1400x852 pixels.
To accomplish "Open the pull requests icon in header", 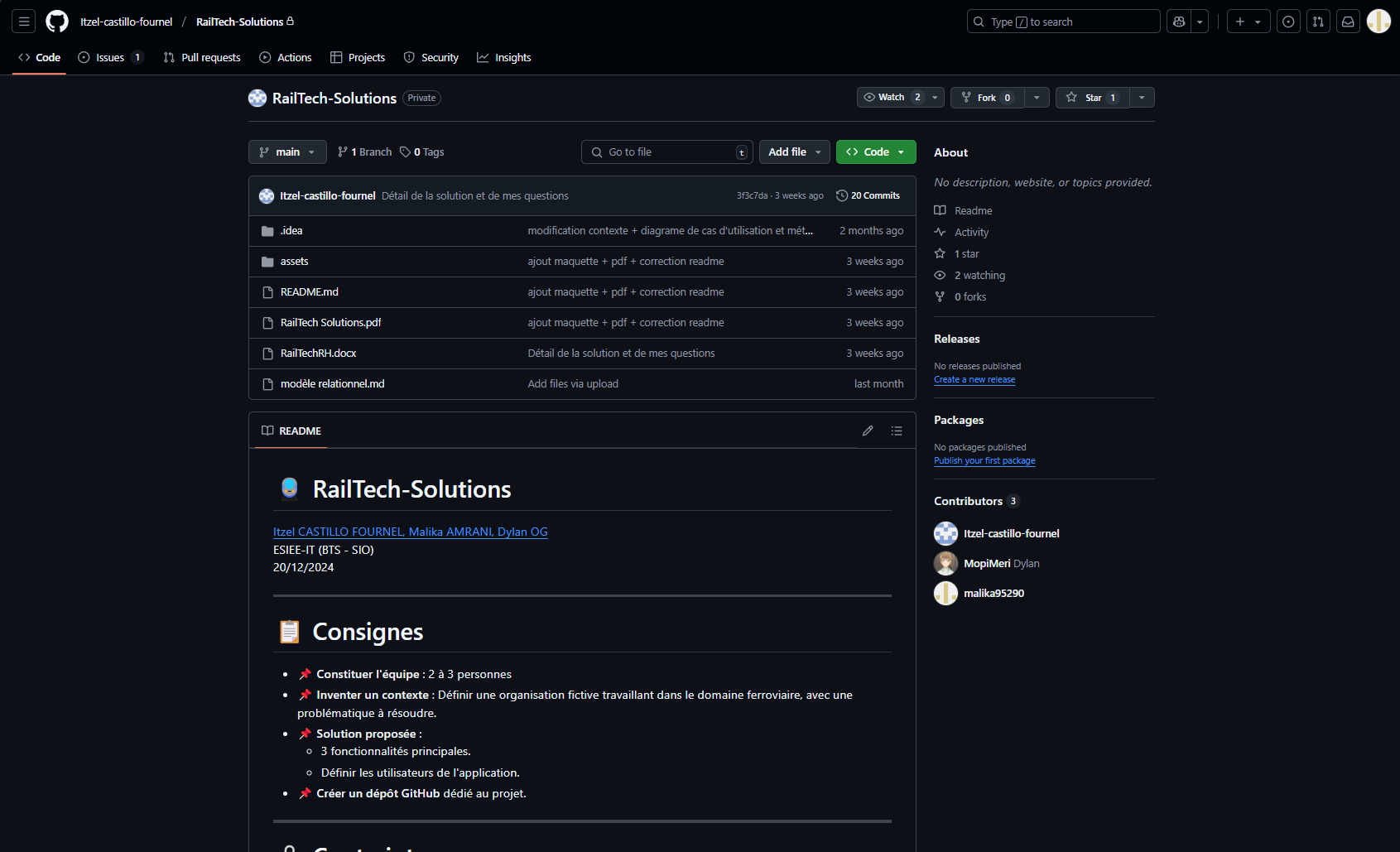I will pos(1318,22).
